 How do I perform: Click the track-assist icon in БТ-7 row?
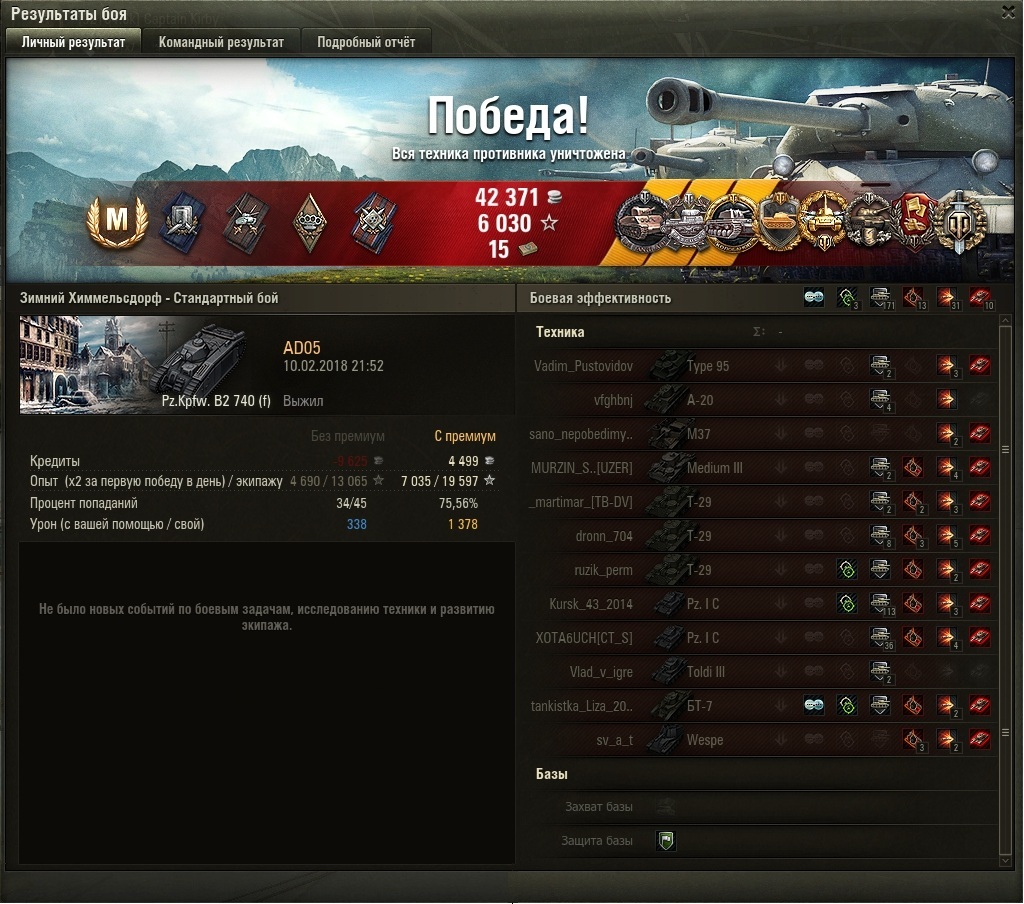814,705
